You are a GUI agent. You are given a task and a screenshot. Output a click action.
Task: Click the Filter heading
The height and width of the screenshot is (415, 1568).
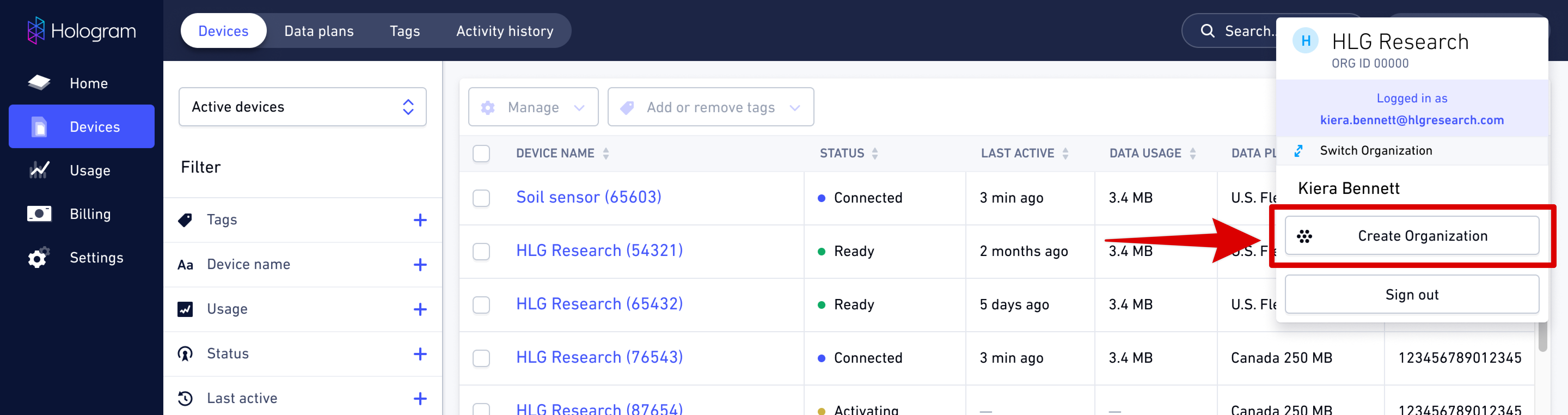coord(200,167)
